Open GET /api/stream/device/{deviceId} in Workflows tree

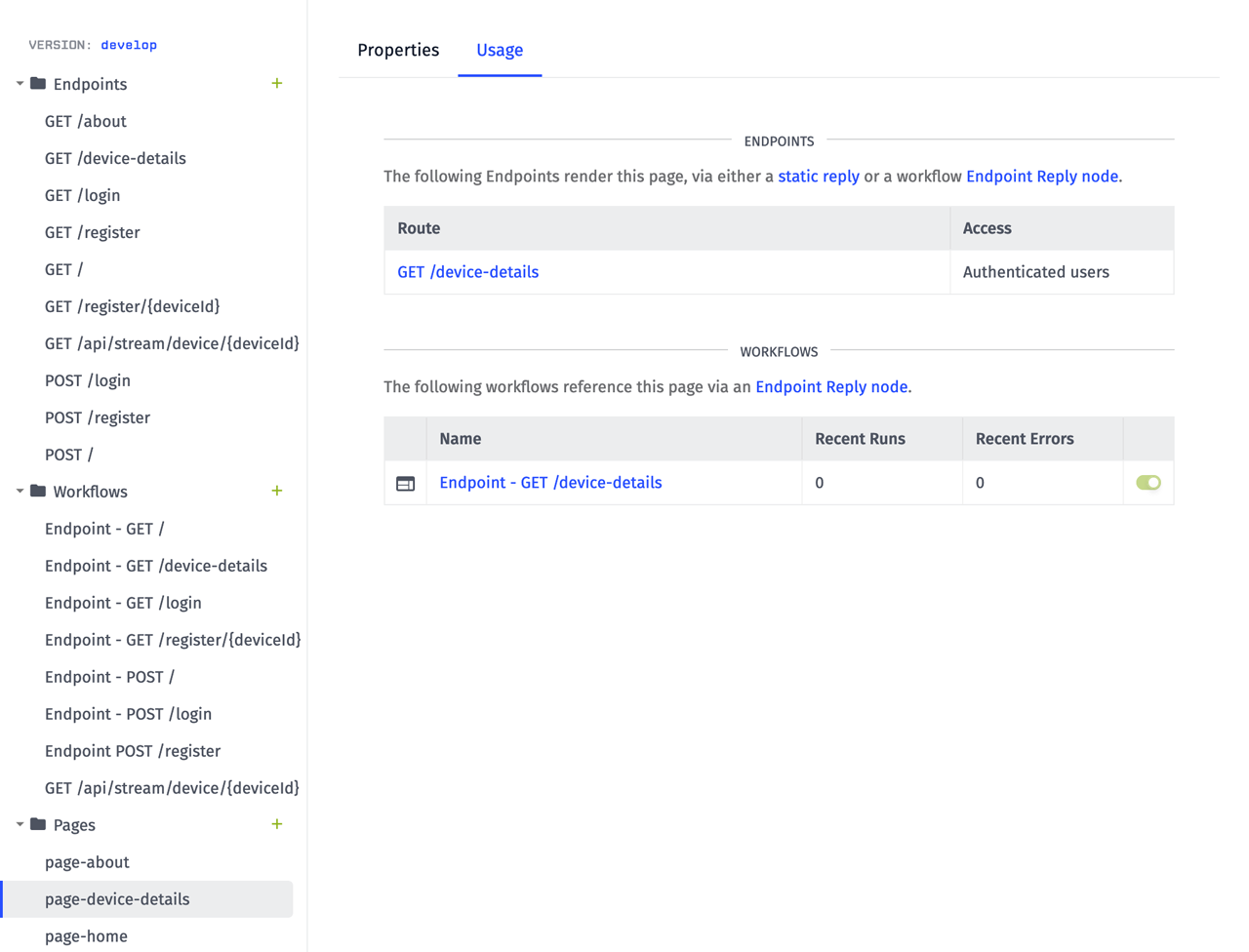click(x=172, y=789)
